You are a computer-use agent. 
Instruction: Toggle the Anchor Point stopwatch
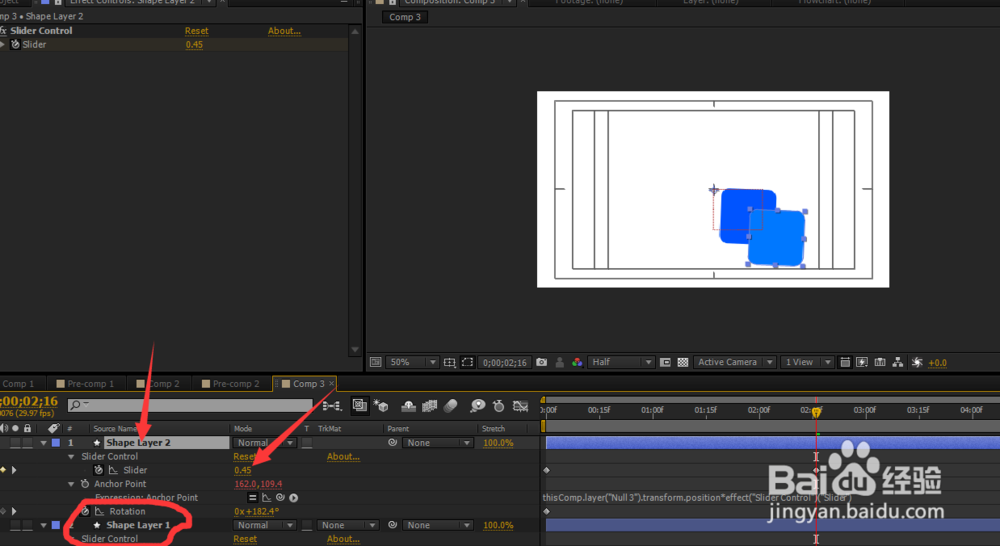click(x=85, y=484)
